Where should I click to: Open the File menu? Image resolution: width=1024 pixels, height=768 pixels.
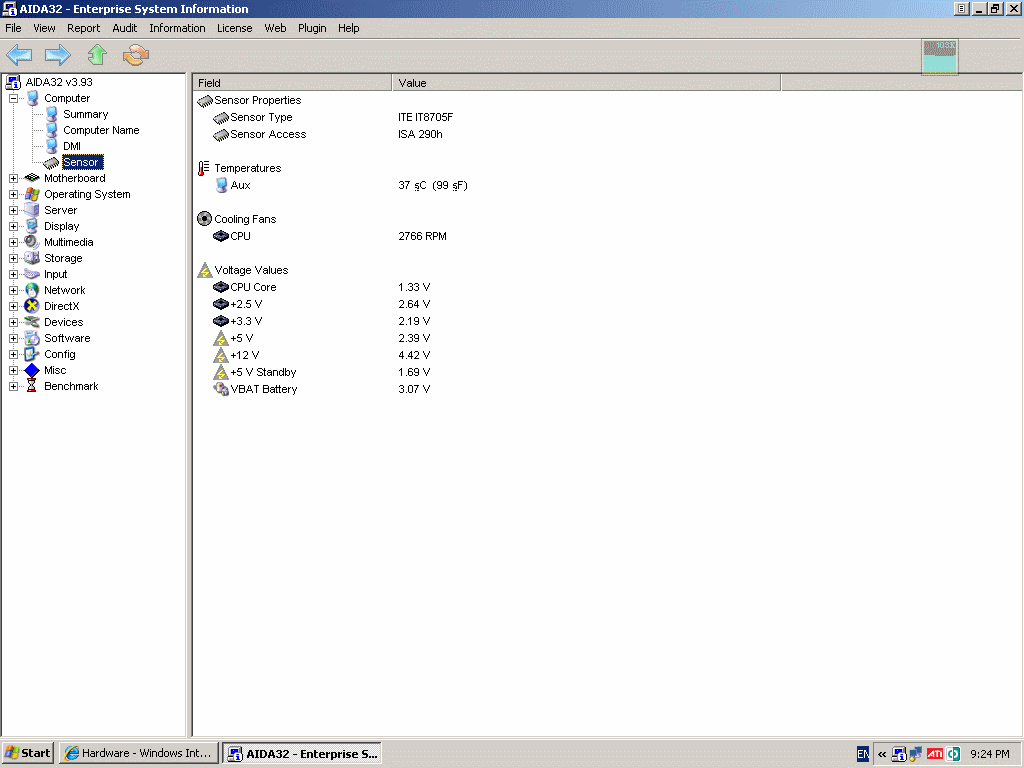click(13, 28)
